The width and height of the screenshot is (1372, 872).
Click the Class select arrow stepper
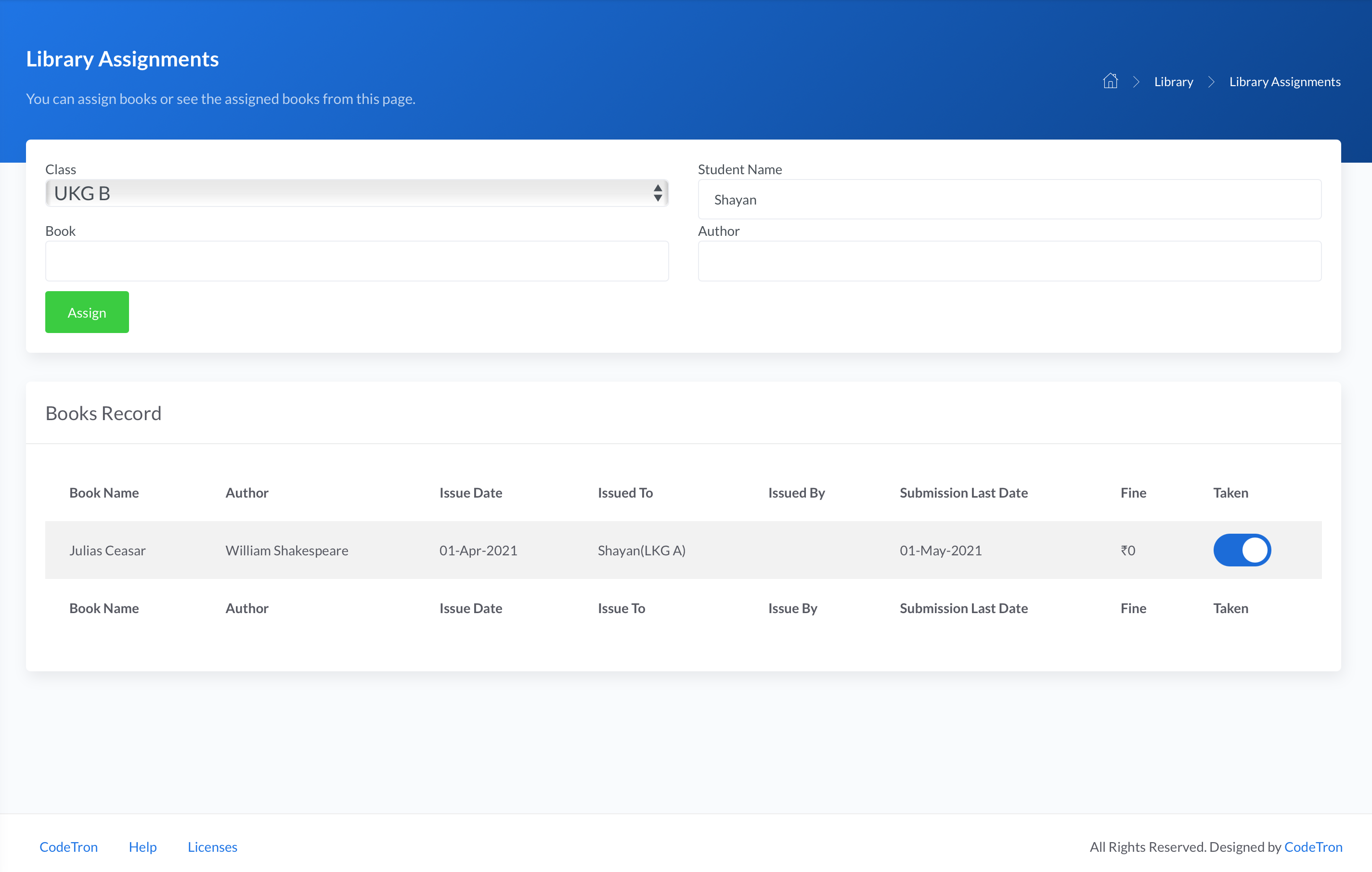point(658,193)
